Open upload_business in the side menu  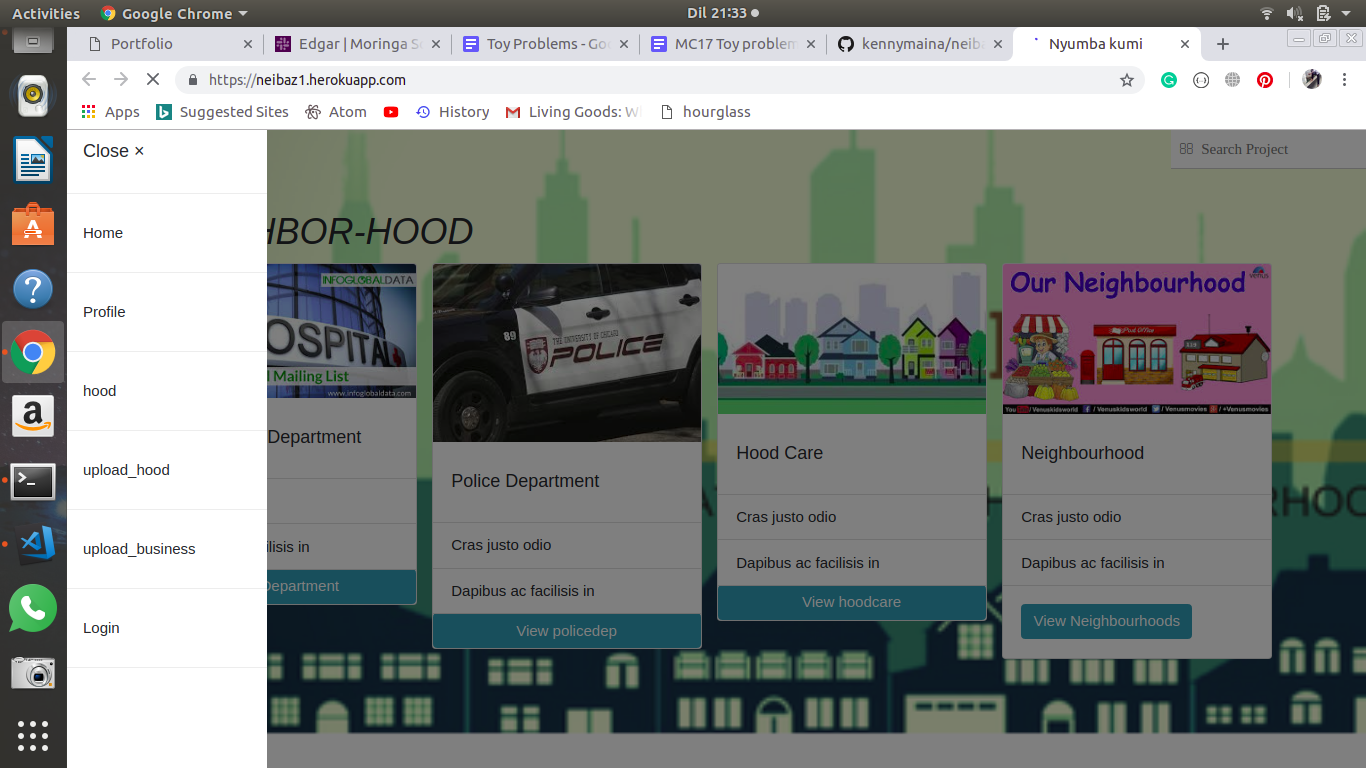tap(139, 549)
